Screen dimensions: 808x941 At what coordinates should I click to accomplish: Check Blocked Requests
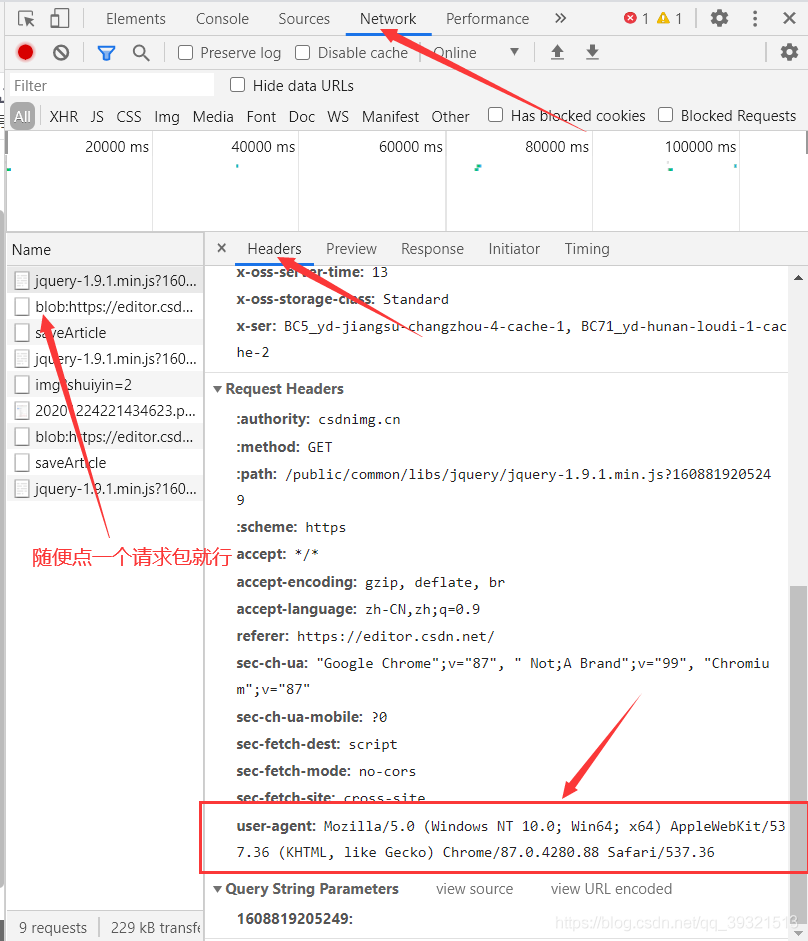pos(665,115)
